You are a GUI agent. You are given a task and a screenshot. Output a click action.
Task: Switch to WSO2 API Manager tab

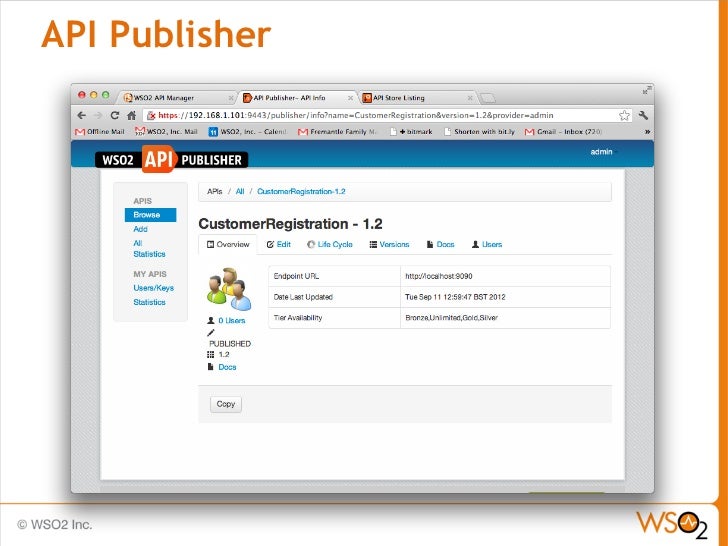click(x=176, y=98)
